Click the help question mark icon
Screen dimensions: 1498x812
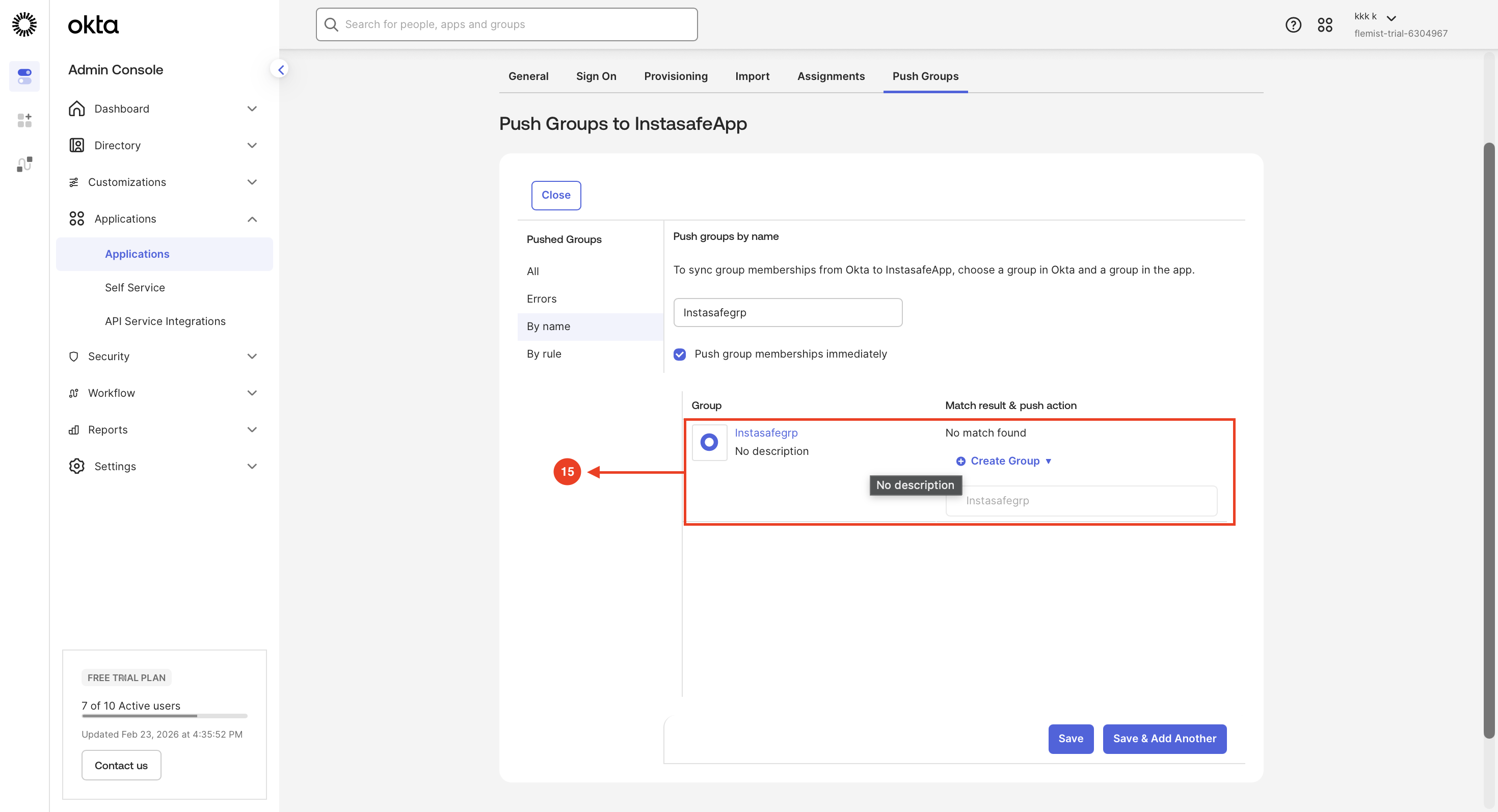pos(1293,24)
